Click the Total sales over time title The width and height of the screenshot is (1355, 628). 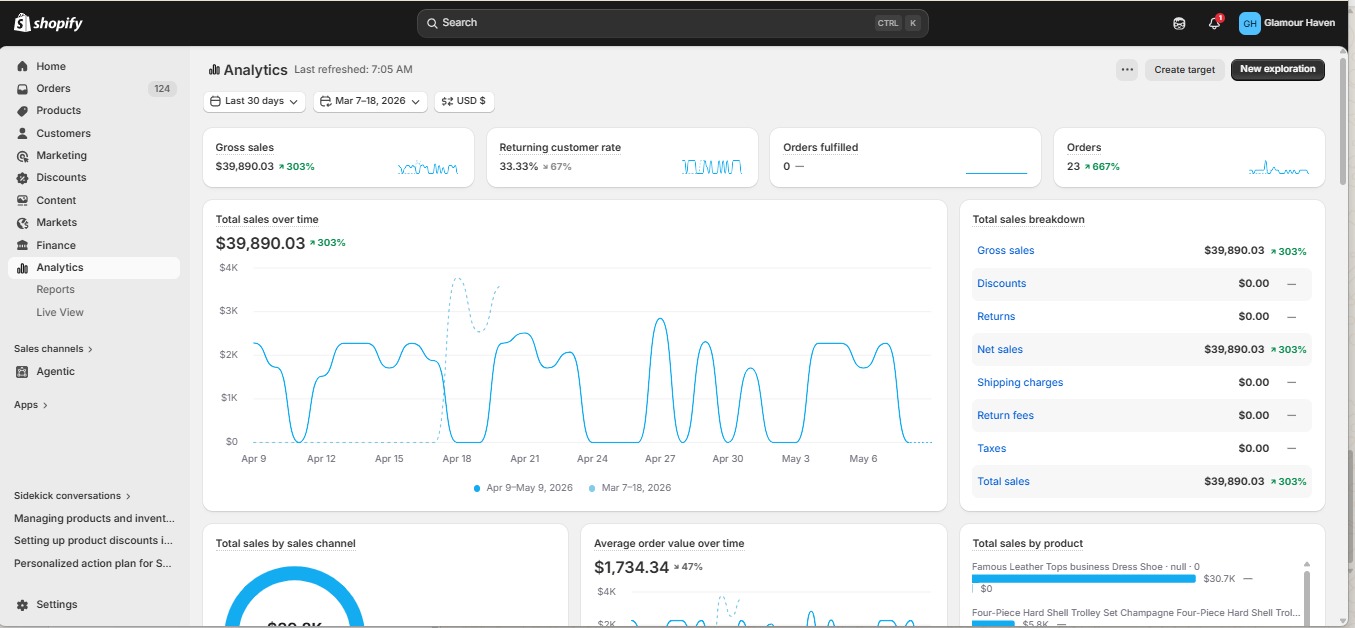tap(267, 220)
